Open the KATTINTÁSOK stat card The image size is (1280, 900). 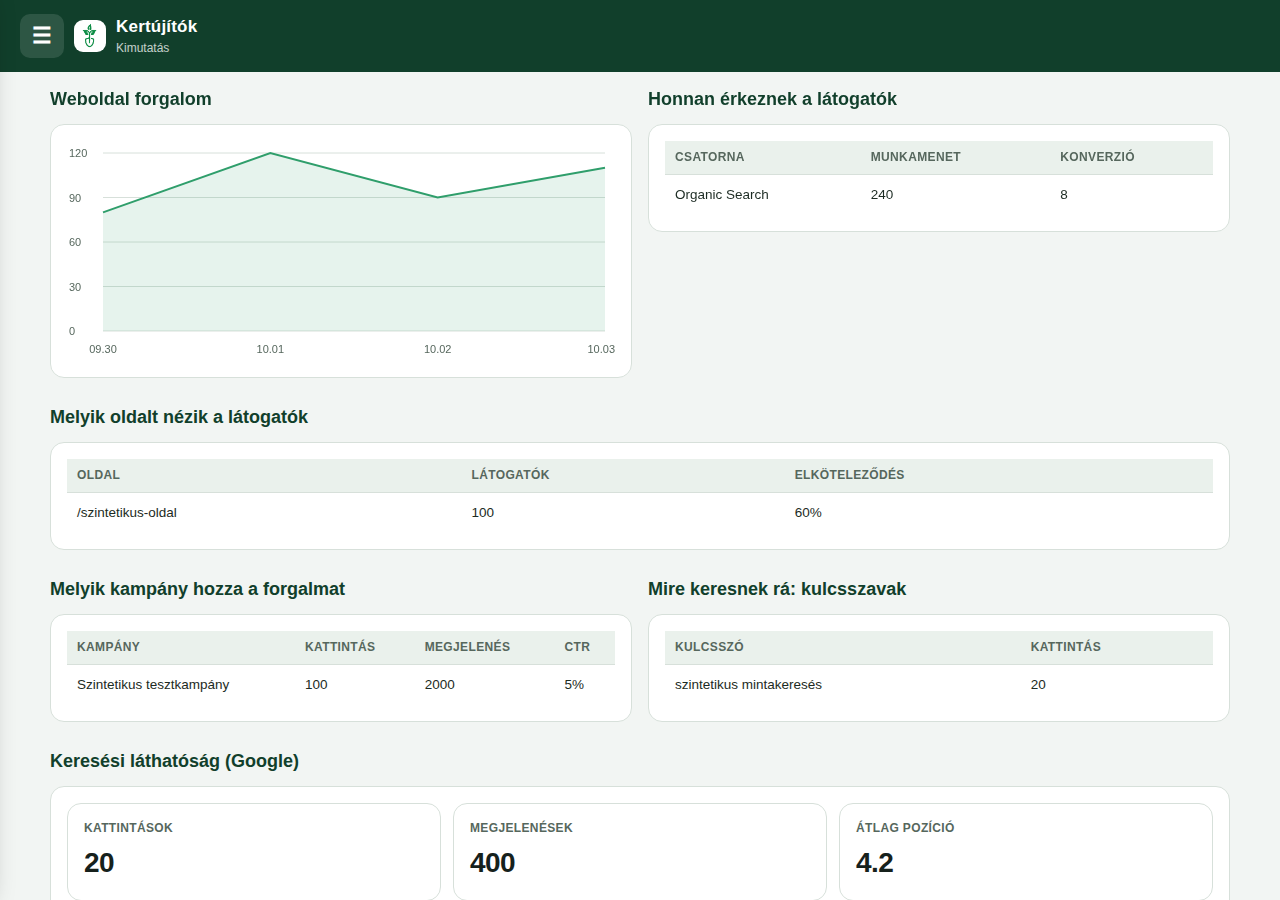254,852
